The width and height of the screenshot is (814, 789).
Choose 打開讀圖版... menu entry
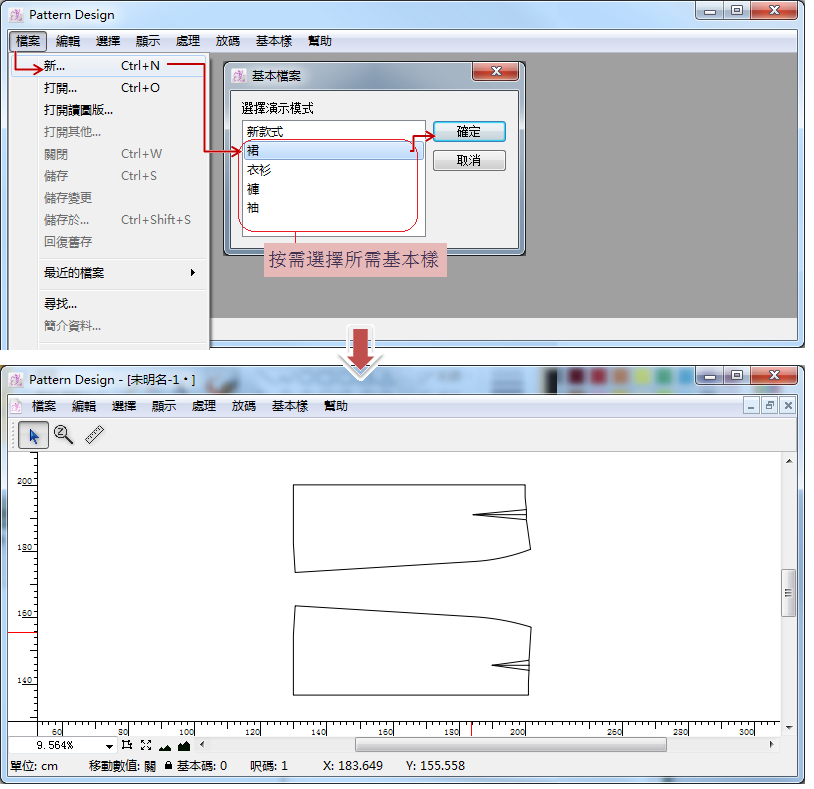pyautogui.click(x=78, y=110)
